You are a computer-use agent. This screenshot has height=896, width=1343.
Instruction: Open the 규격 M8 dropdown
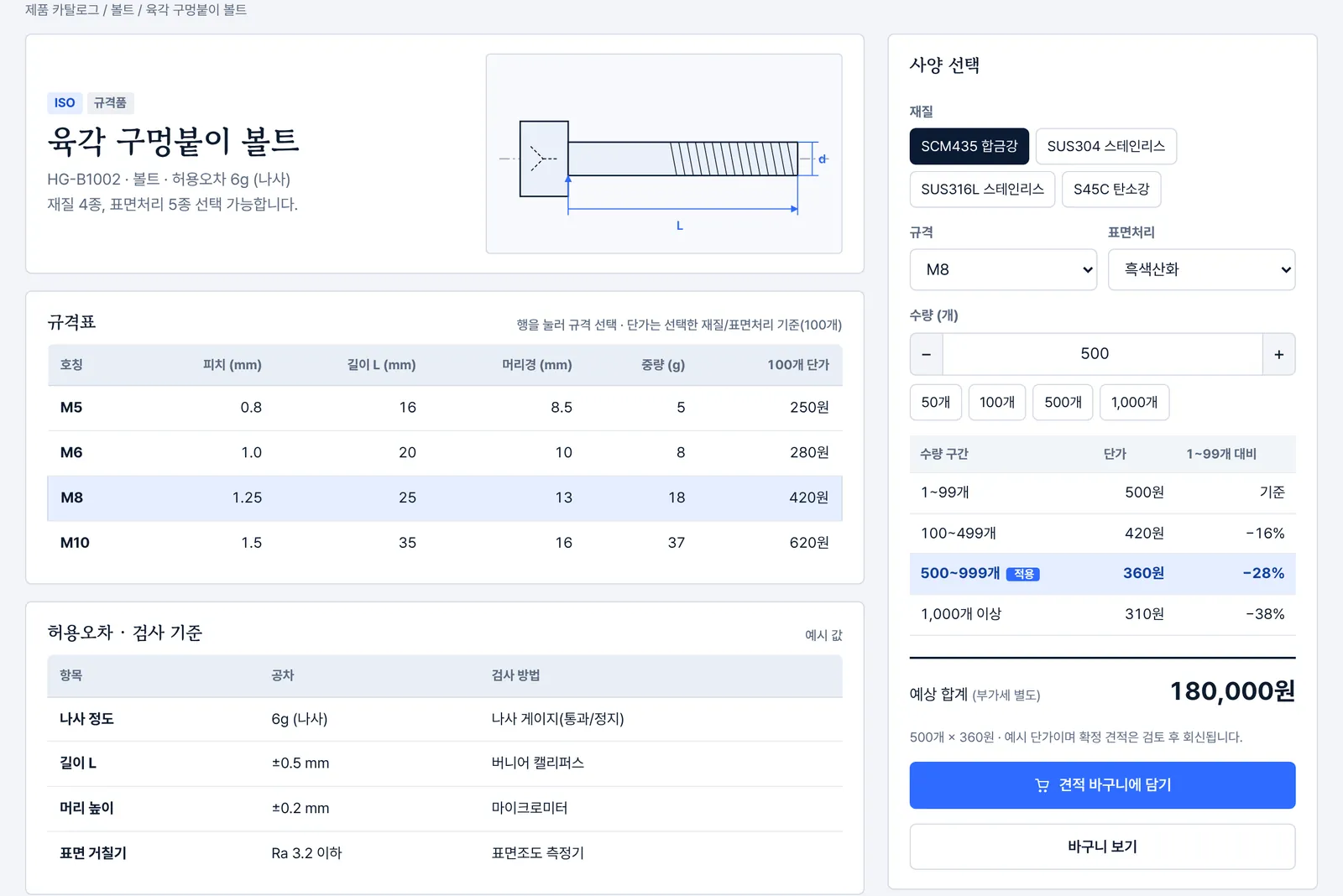pos(1003,269)
